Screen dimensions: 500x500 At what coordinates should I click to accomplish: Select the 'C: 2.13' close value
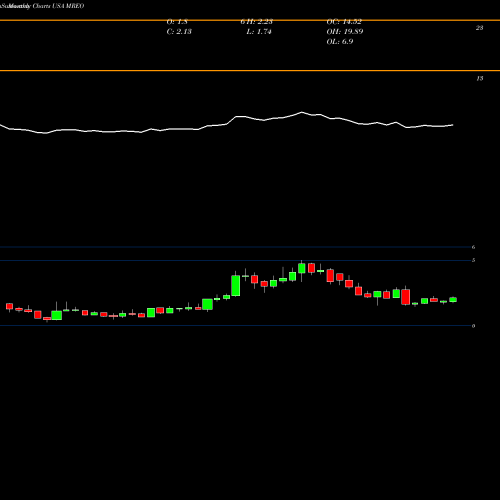click(x=179, y=32)
